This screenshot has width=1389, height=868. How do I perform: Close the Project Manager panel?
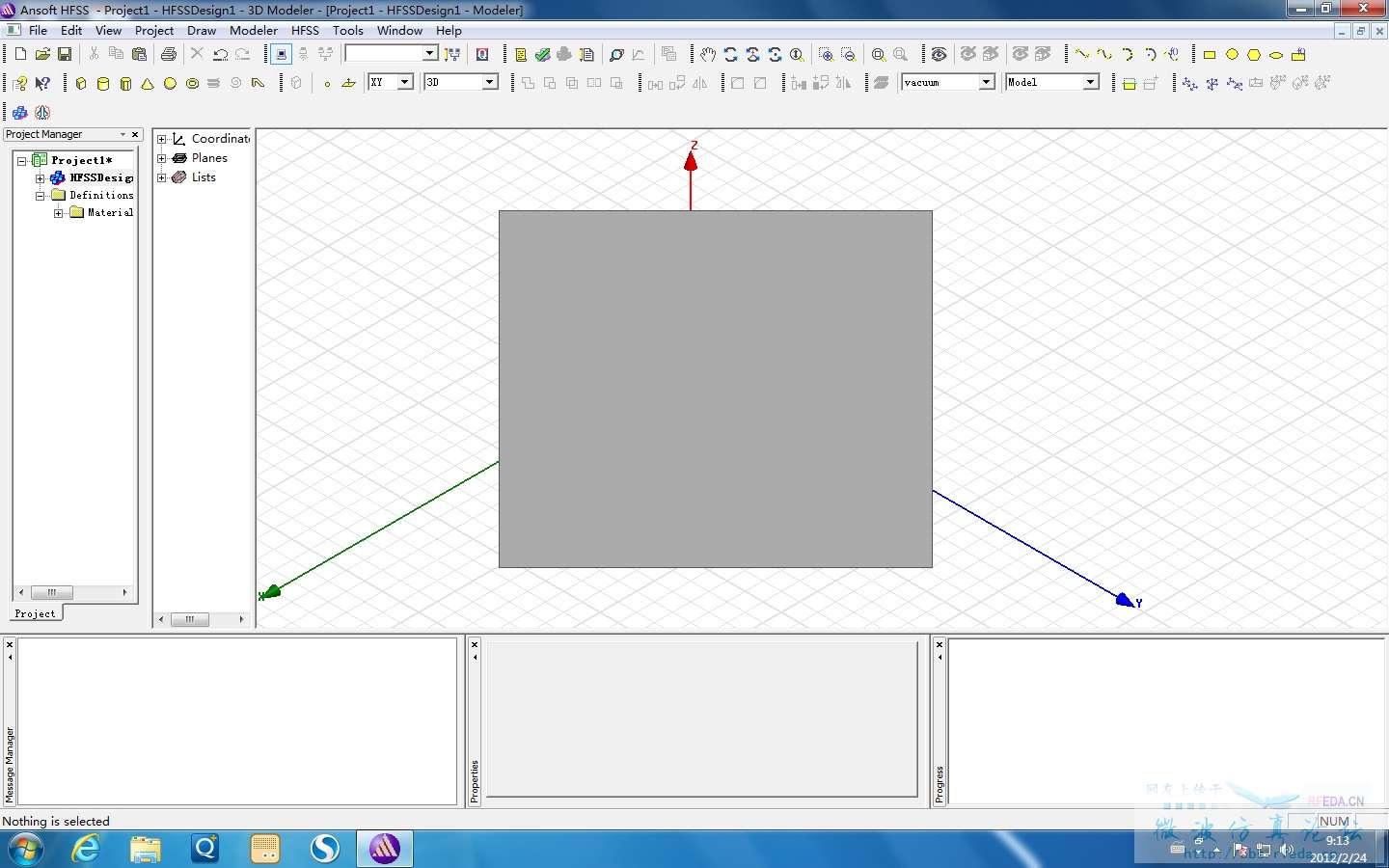point(135,135)
